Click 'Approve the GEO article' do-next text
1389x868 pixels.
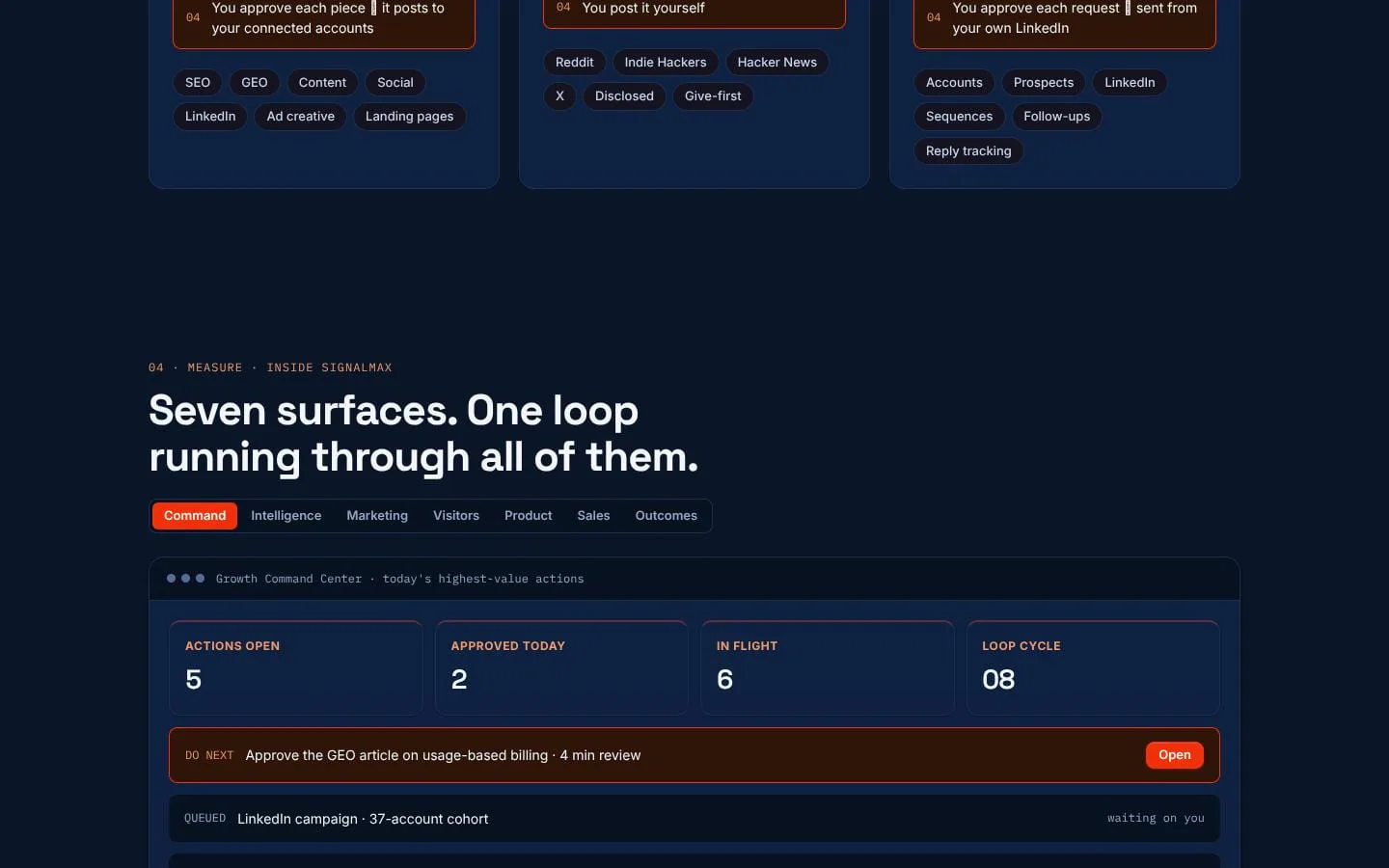(x=443, y=755)
